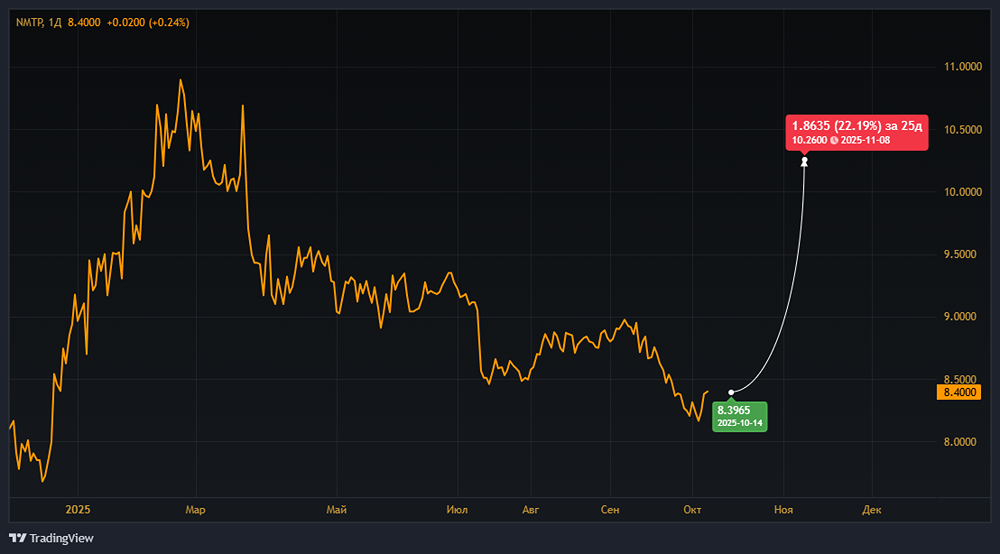Click the Окт time axis label
This screenshot has width=1000, height=554.
[692, 509]
